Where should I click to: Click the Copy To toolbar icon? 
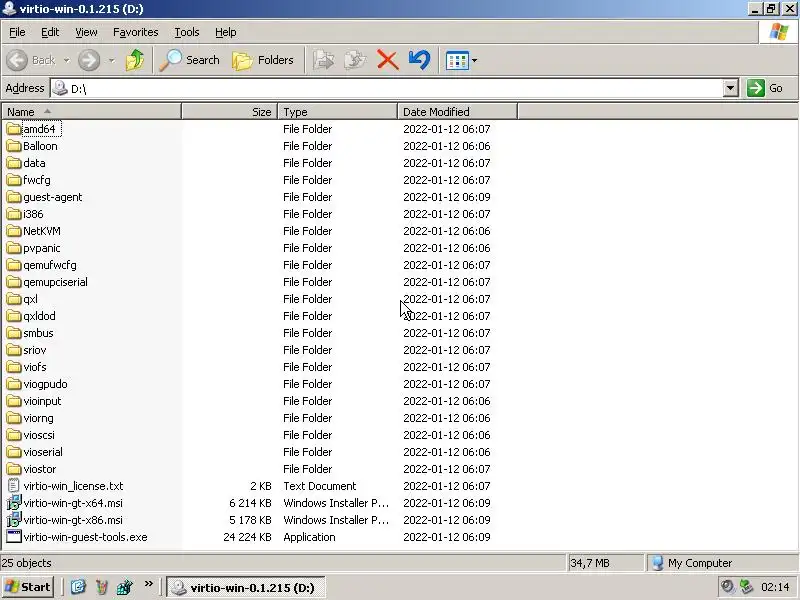click(355, 60)
